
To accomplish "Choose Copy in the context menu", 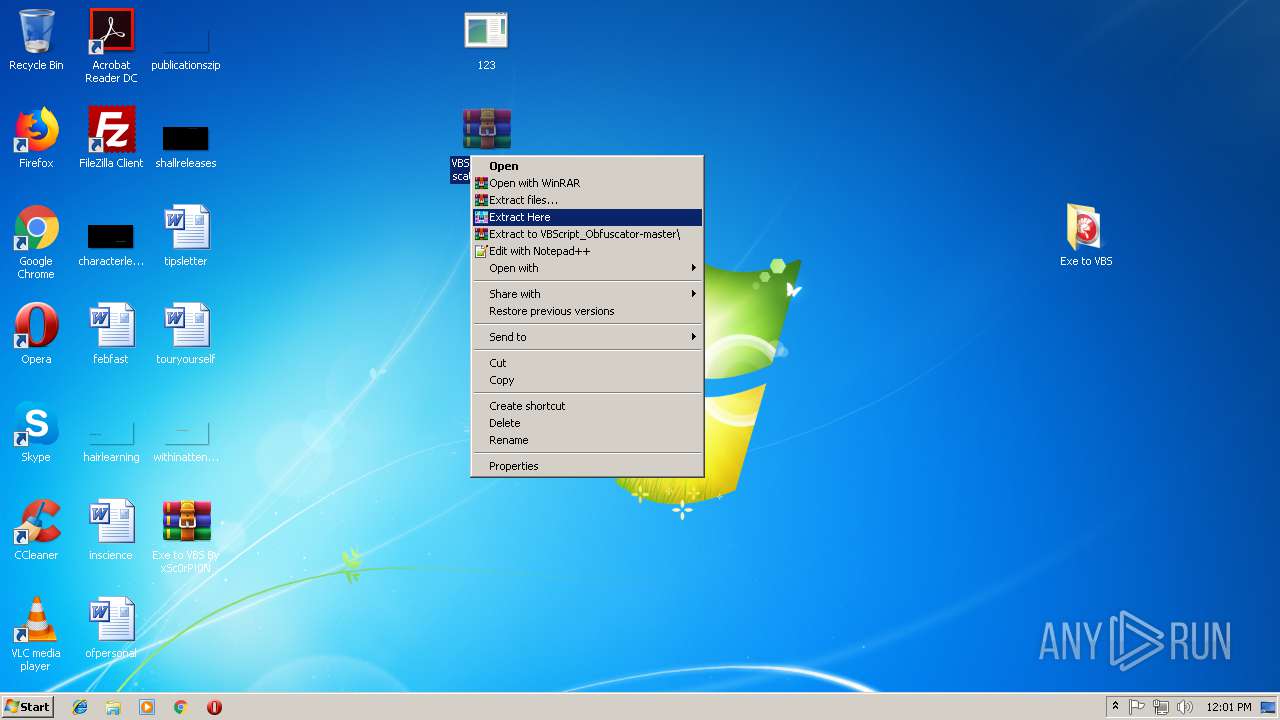I will pyautogui.click(x=587, y=380).
